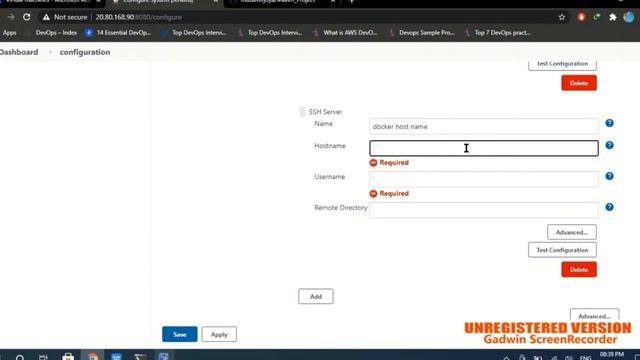Open the Devops Sample Pro... bookmark
This screenshot has width=640, height=360.
coord(421,33)
